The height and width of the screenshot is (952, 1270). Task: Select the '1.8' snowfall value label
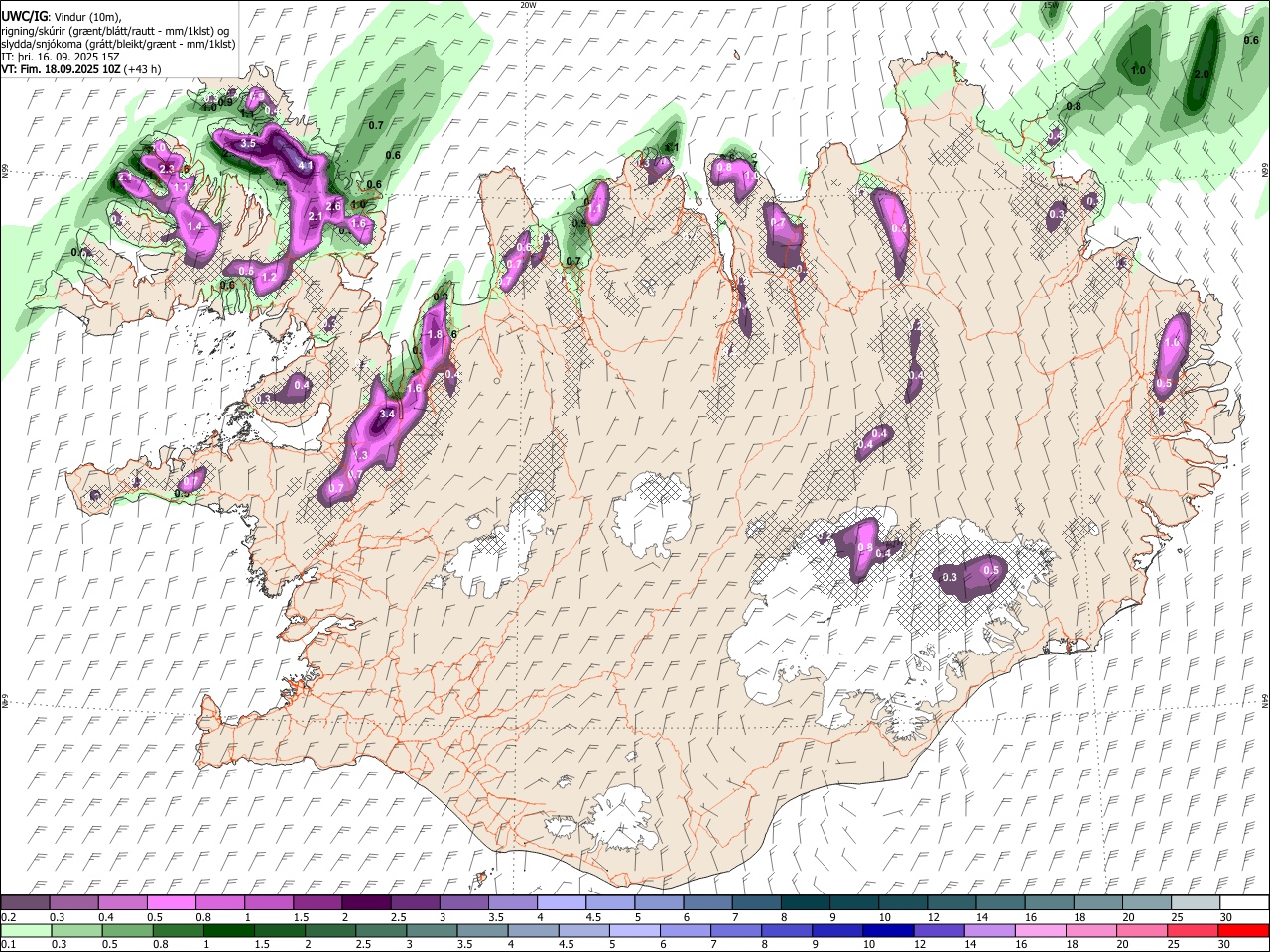point(435,335)
